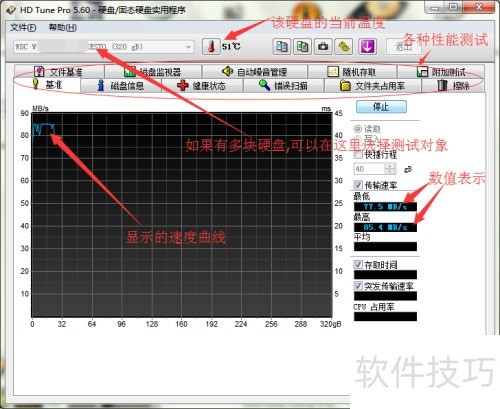Select the 读取 read radio button

358,129
